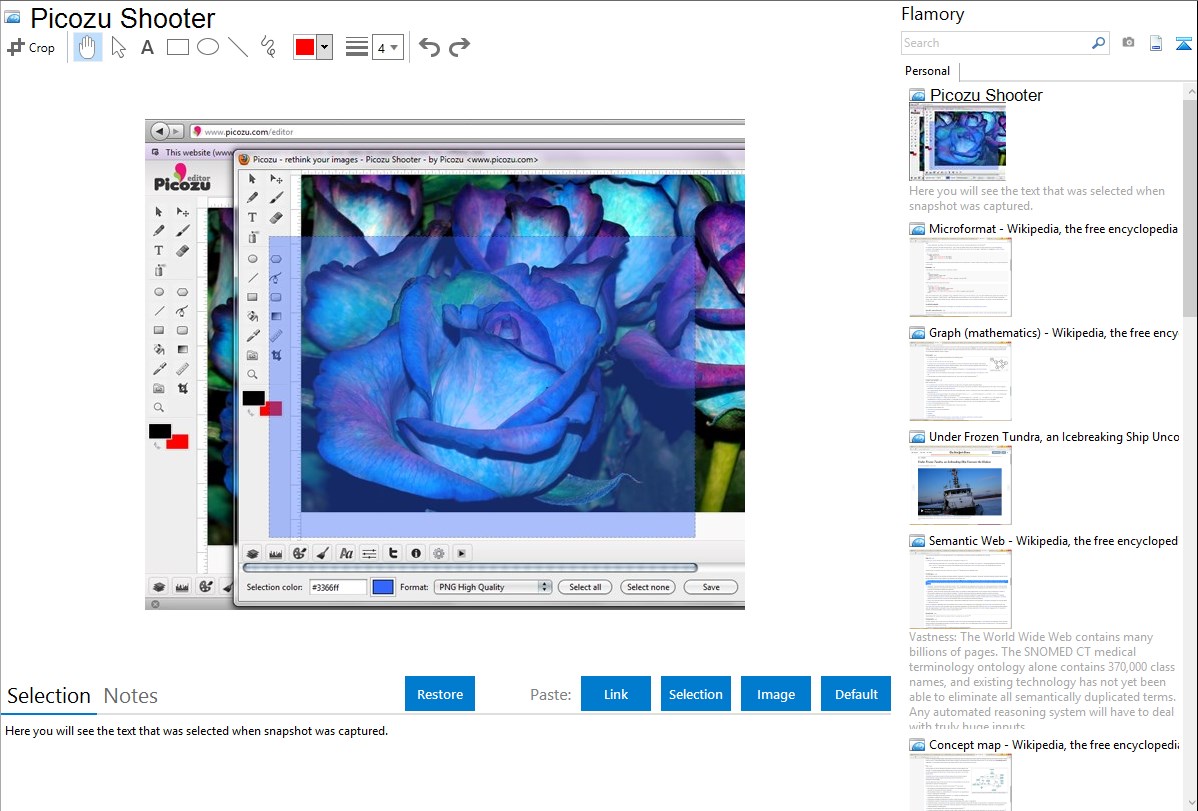Activate the Crop tool in Flamory toolbar
Viewport: 1198px width, 811px height.
pyautogui.click(x=31, y=47)
